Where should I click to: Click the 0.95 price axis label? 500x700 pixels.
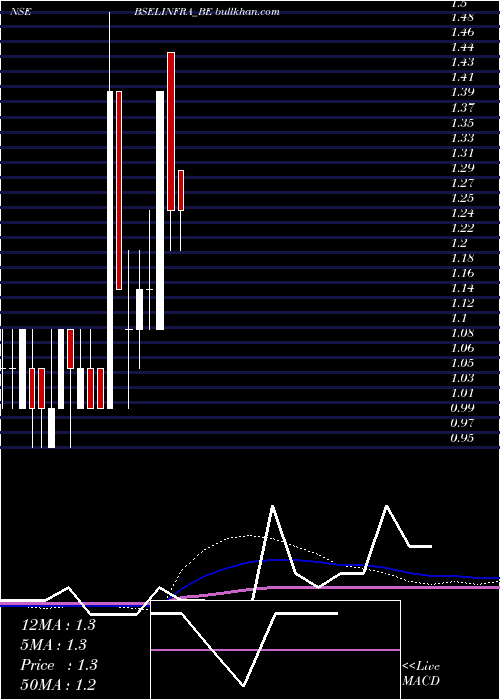point(462,439)
